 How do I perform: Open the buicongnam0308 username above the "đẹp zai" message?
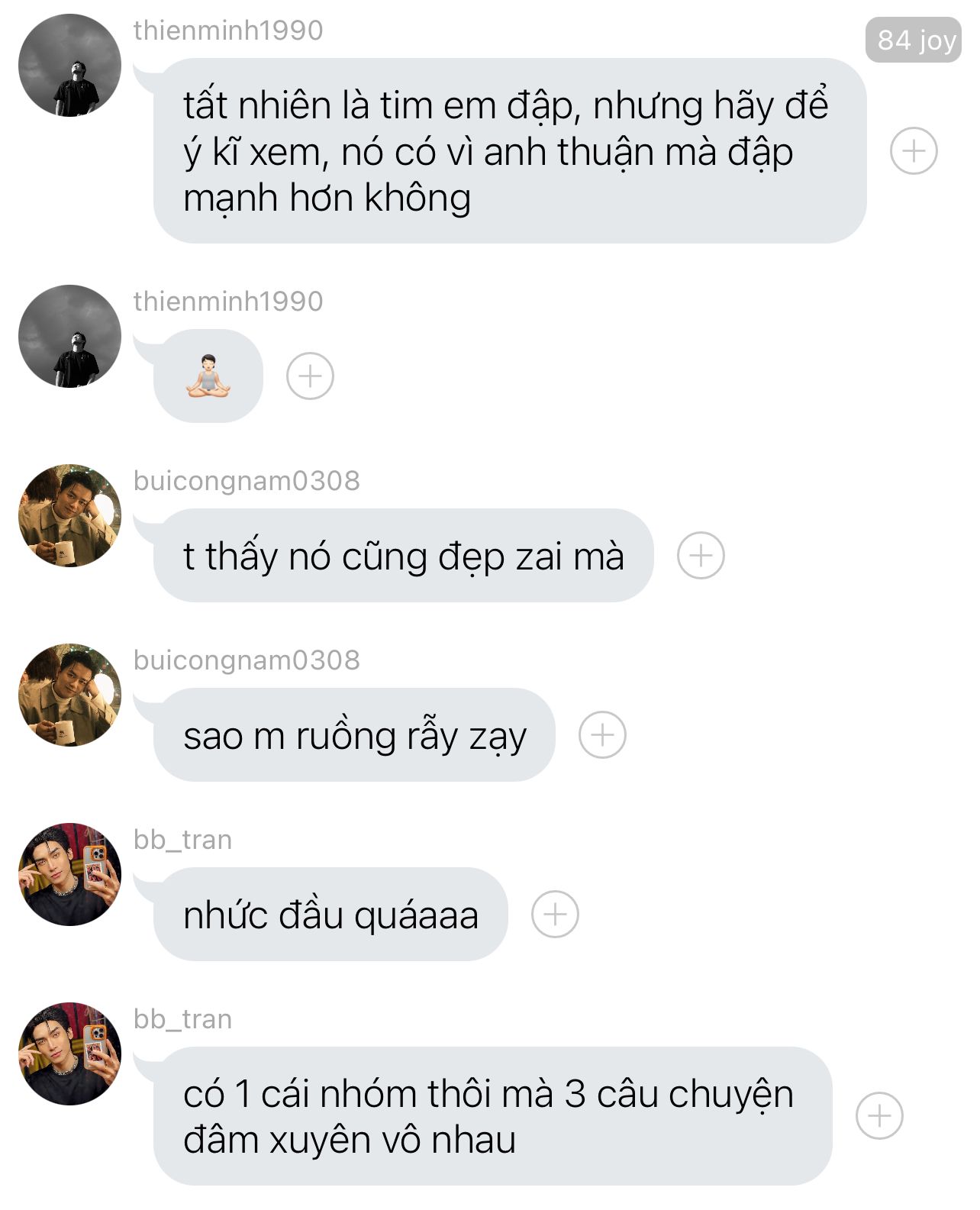coord(247,481)
